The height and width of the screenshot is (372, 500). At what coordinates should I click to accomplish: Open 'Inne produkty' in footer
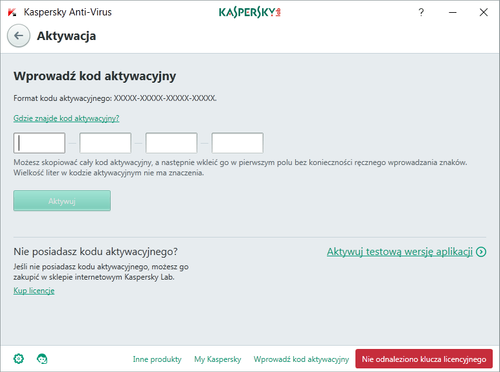click(157, 359)
